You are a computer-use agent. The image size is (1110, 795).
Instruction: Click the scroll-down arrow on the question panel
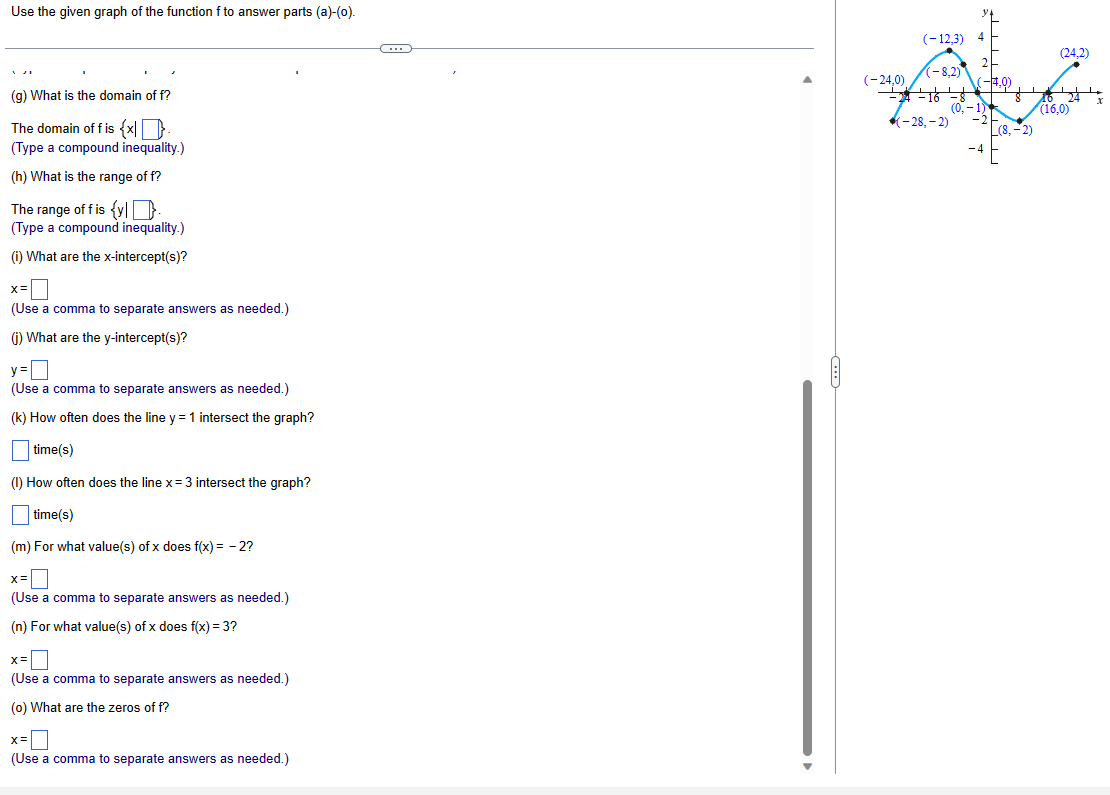click(808, 764)
